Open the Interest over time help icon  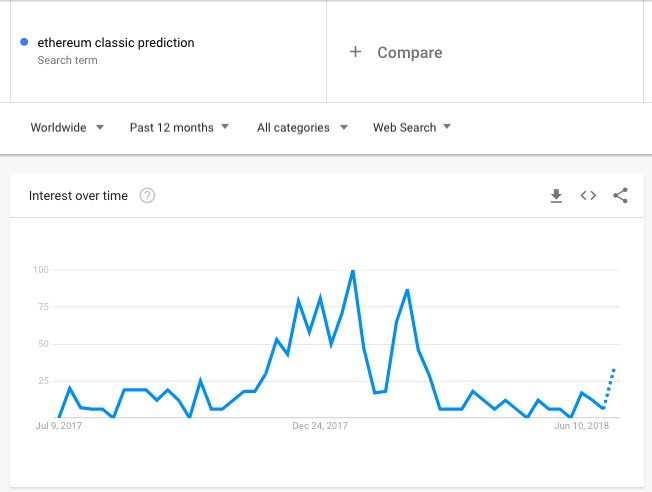pyautogui.click(x=147, y=195)
